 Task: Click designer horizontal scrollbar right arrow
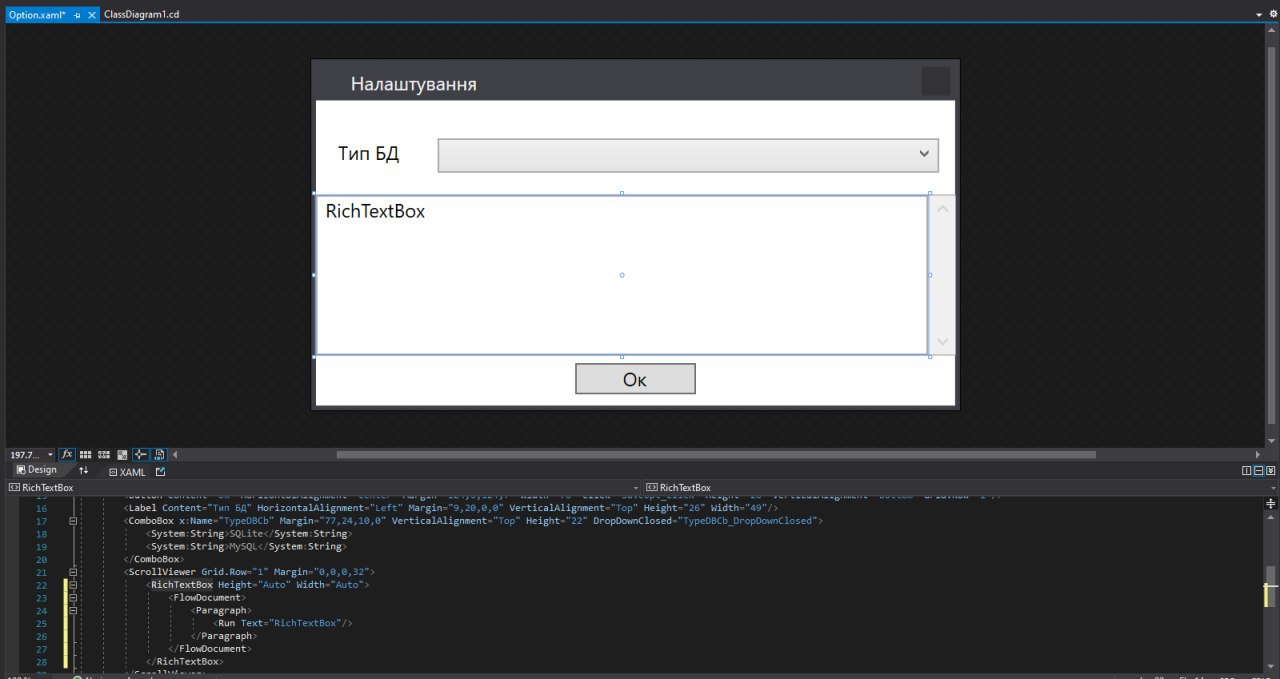point(1258,454)
